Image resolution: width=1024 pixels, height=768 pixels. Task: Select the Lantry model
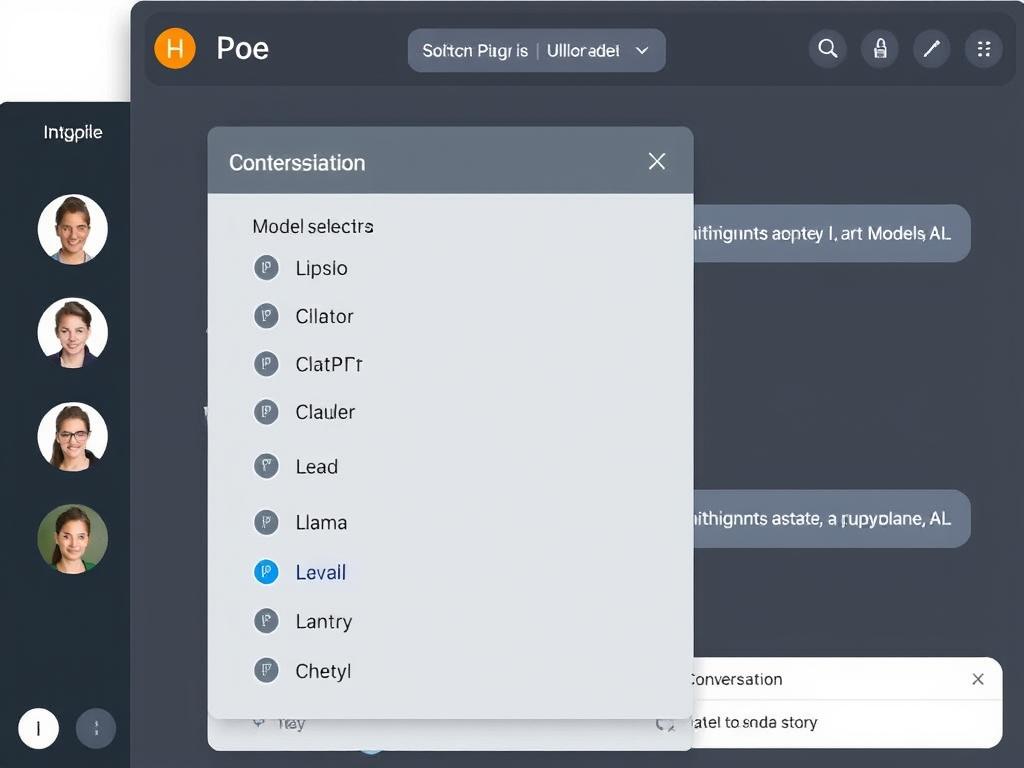coord(324,621)
